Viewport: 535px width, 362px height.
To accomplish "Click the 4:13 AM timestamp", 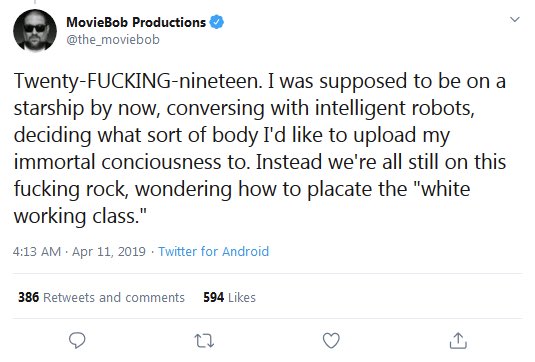I will point(37,251).
